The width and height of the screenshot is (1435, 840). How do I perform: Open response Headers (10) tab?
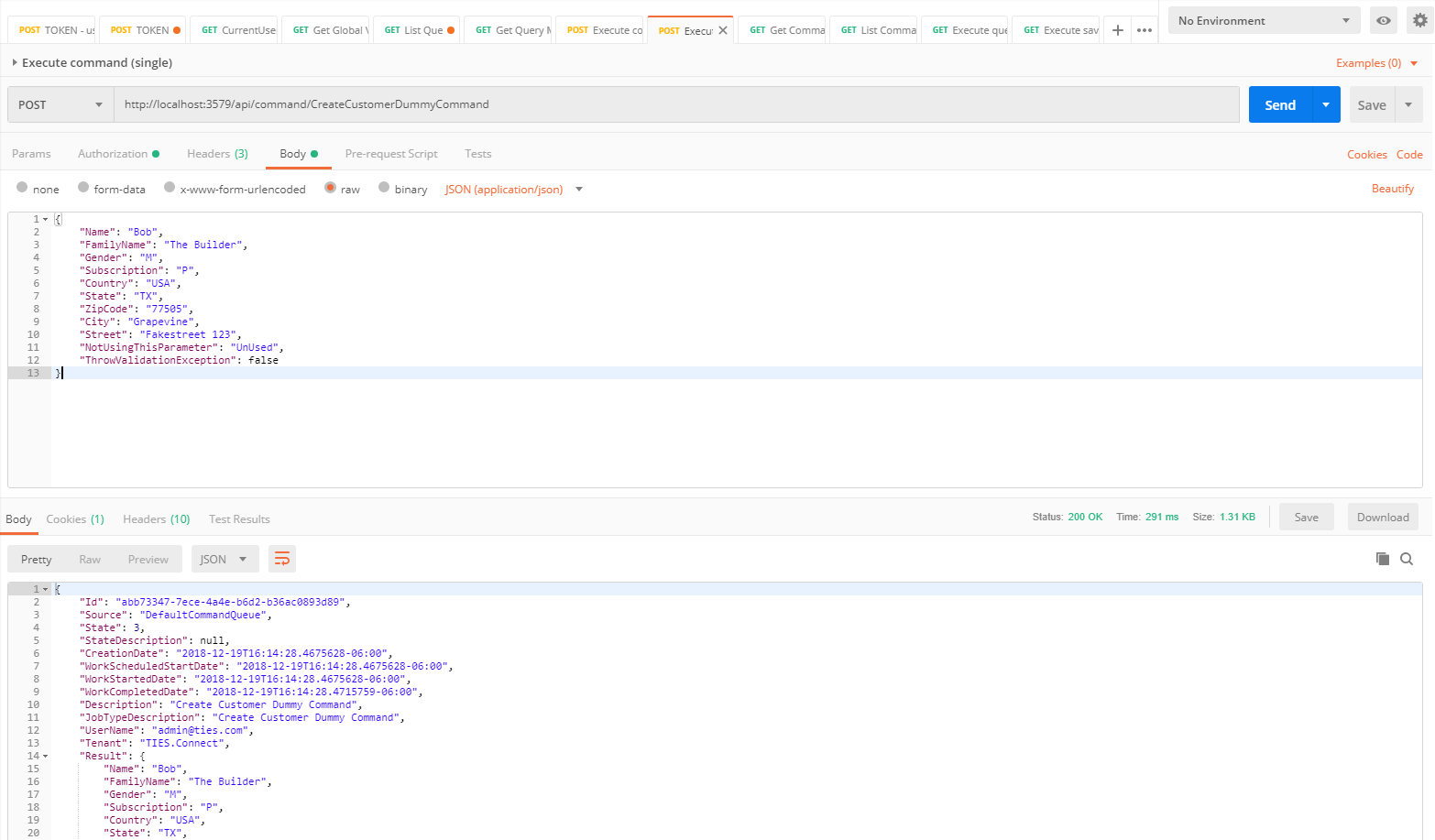tap(156, 519)
